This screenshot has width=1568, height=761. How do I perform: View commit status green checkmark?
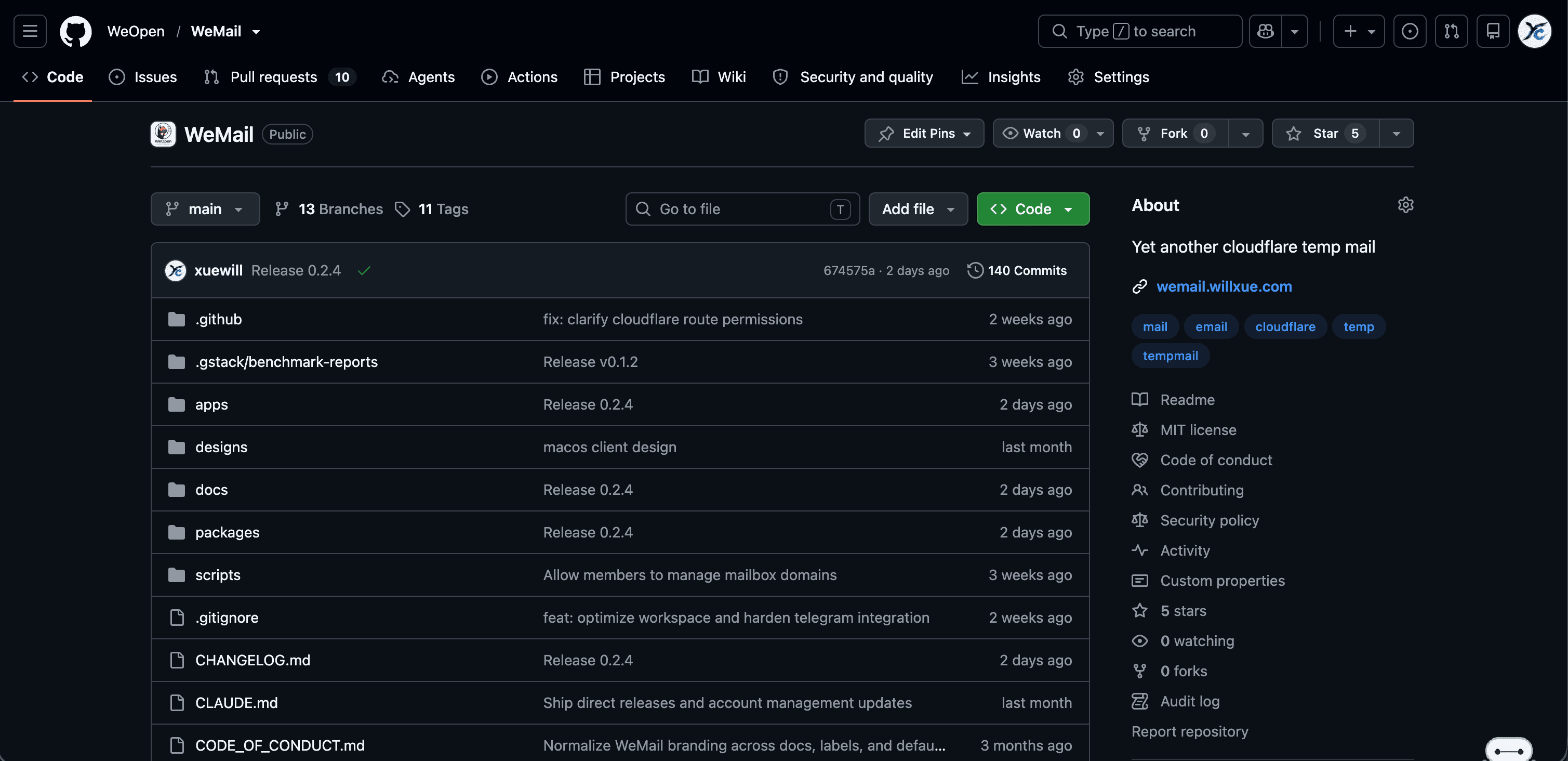(364, 270)
